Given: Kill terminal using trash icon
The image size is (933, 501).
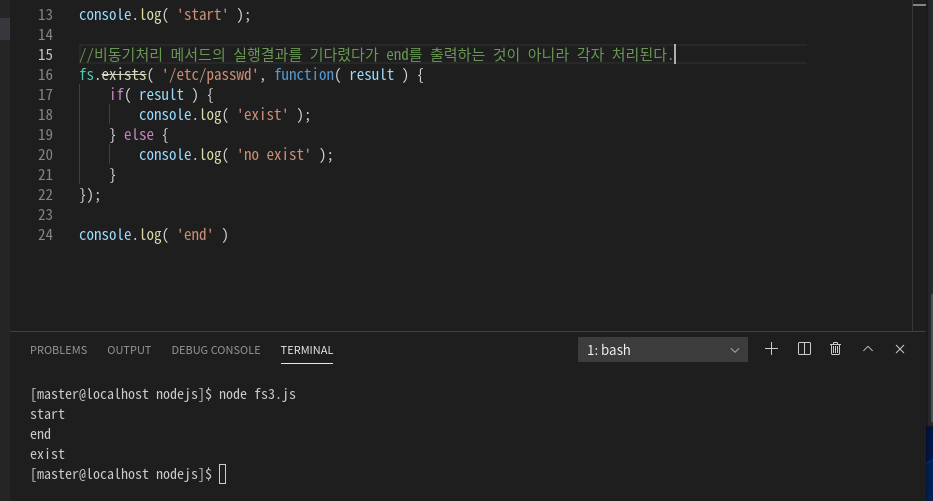Looking at the screenshot, I should [835, 349].
